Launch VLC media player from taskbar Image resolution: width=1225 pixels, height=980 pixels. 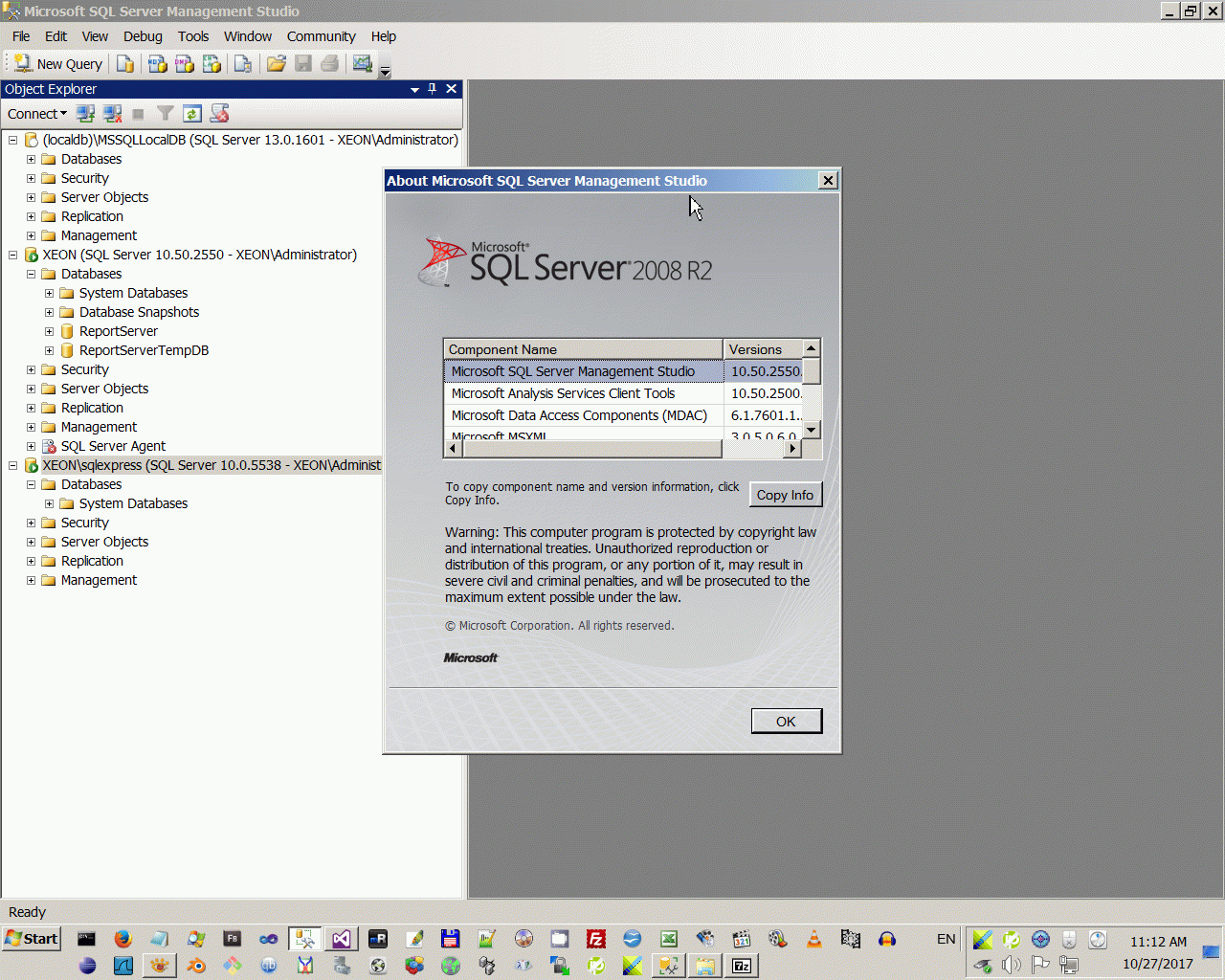[x=814, y=939]
